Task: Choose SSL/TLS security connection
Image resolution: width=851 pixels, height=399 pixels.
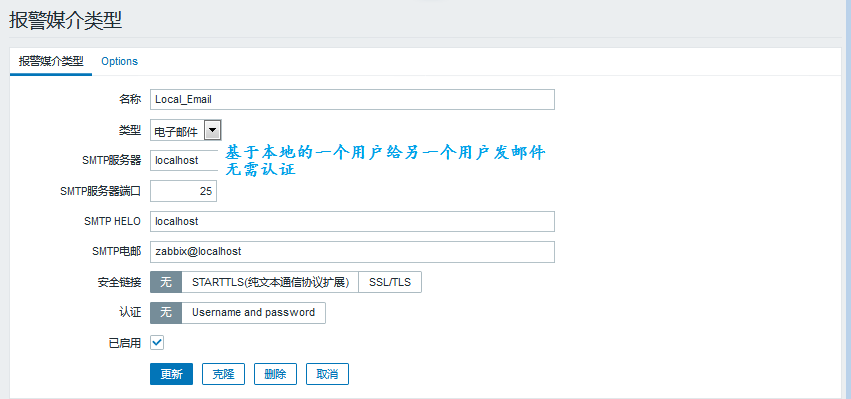Action: (390, 282)
